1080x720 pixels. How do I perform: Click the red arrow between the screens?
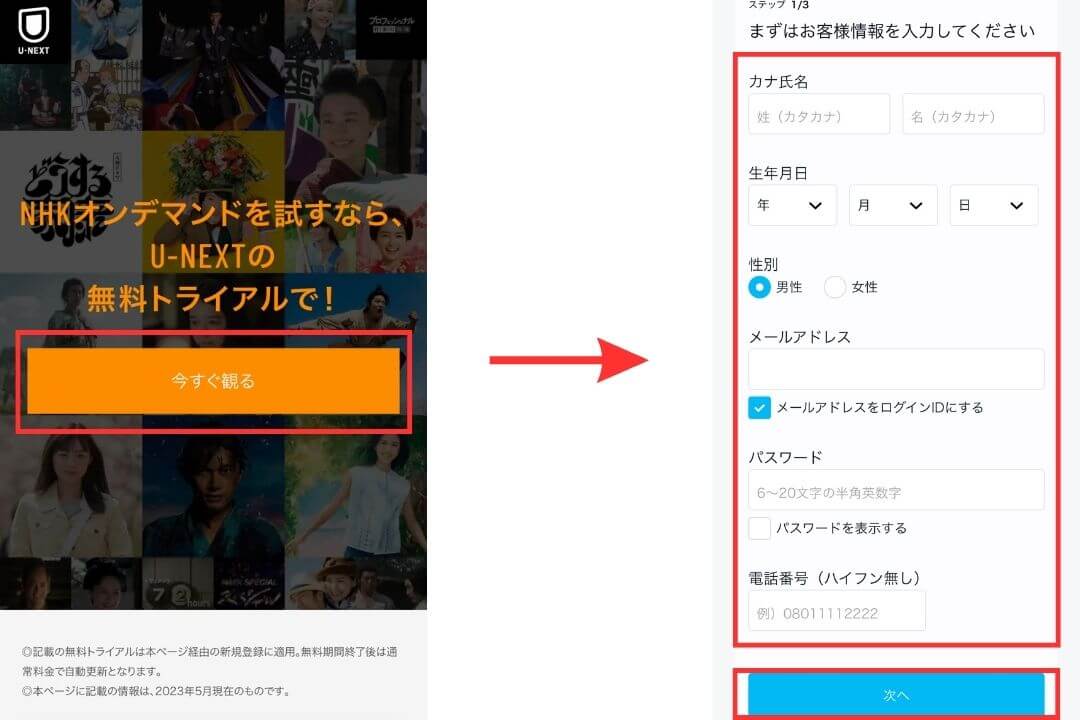(568, 360)
